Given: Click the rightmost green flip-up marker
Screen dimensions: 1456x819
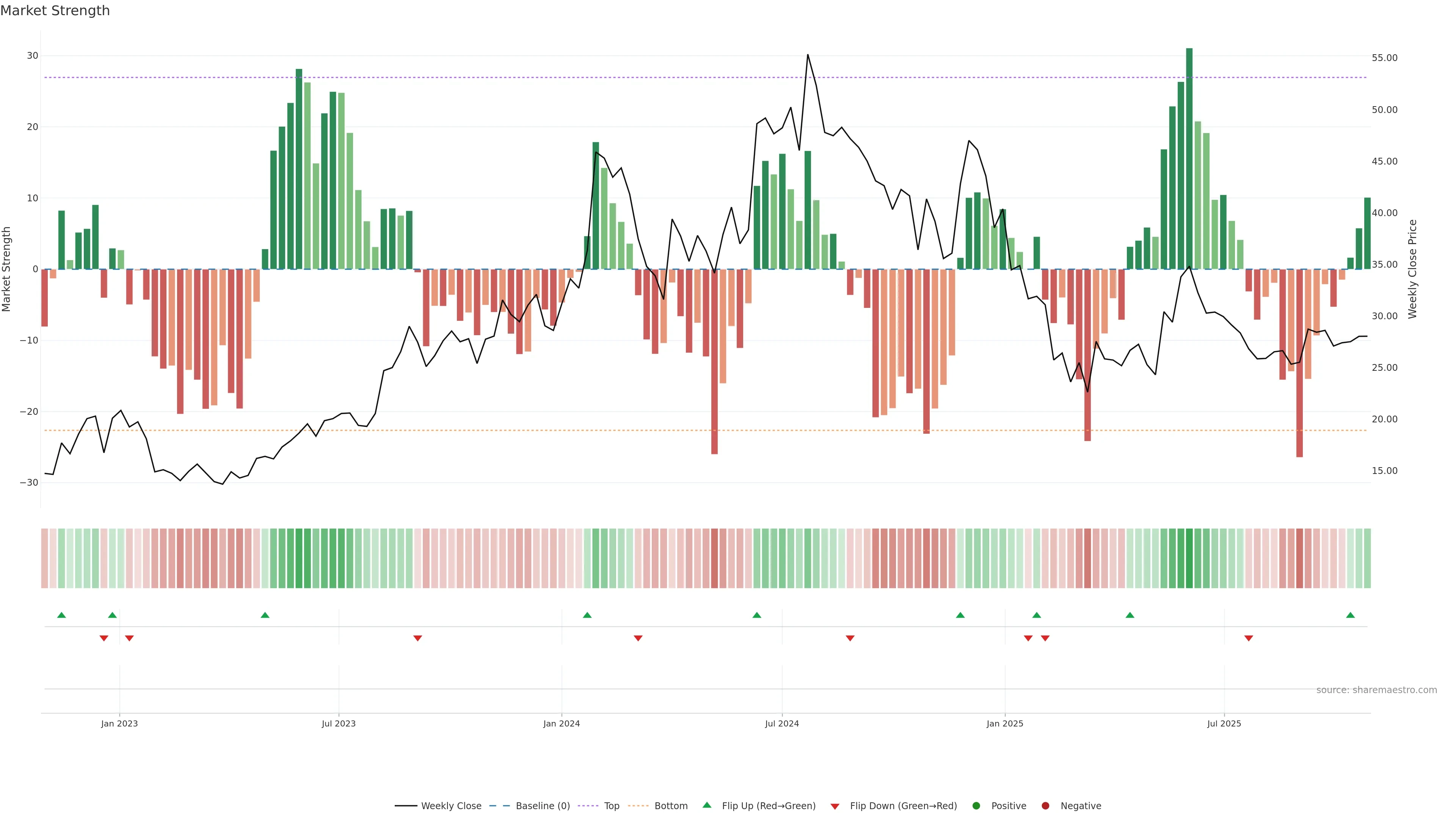Looking at the screenshot, I should pyautogui.click(x=1350, y=615).
